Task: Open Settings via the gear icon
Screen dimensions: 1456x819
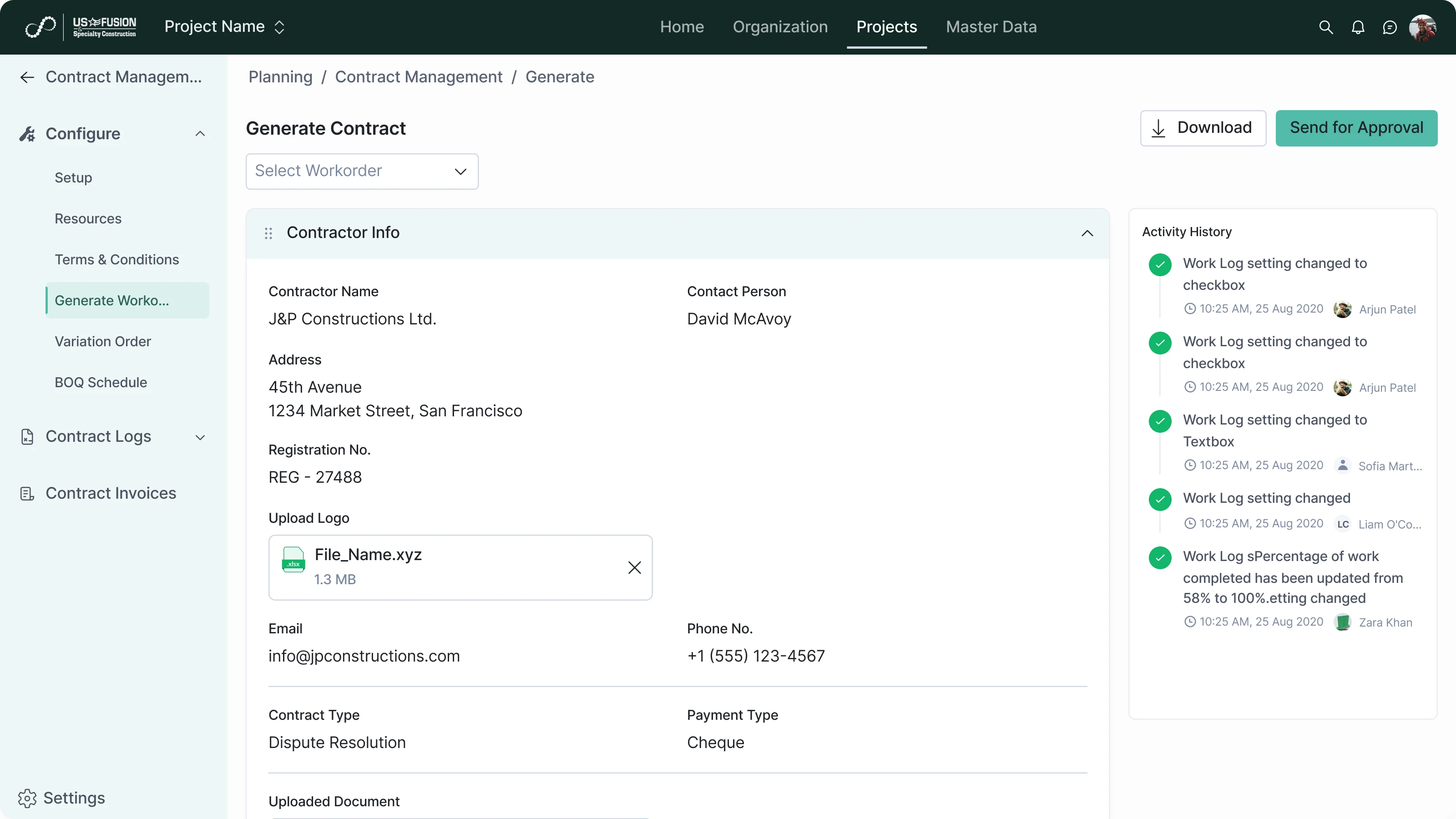Action: pos(28,798)
